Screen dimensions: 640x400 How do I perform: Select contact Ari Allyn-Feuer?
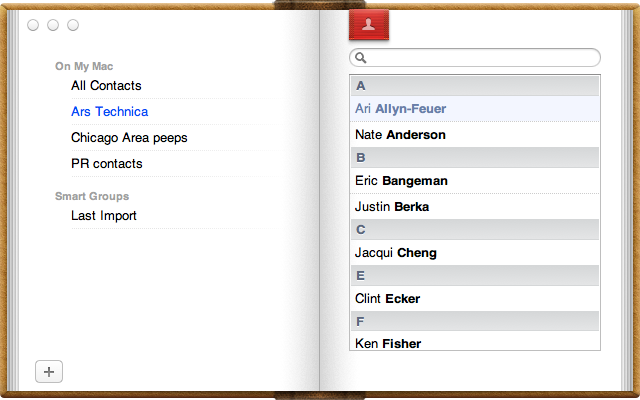click(x=475, y=109)
